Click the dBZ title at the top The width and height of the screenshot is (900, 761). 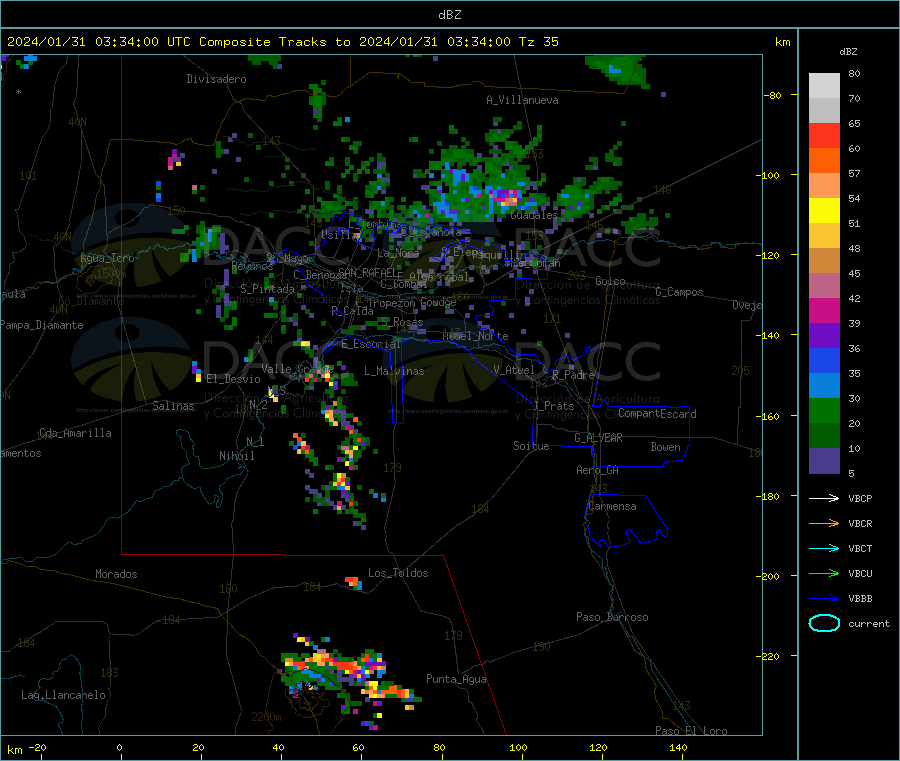(449, 15)
